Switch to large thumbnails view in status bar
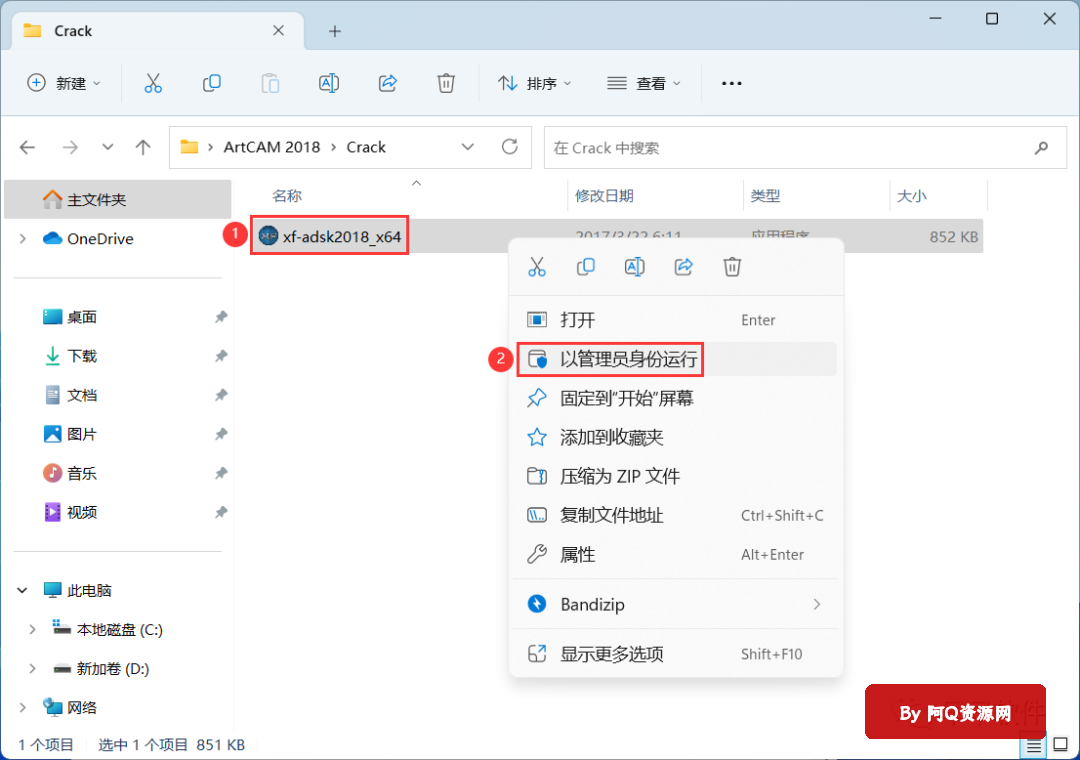 tap(1061, 746)
